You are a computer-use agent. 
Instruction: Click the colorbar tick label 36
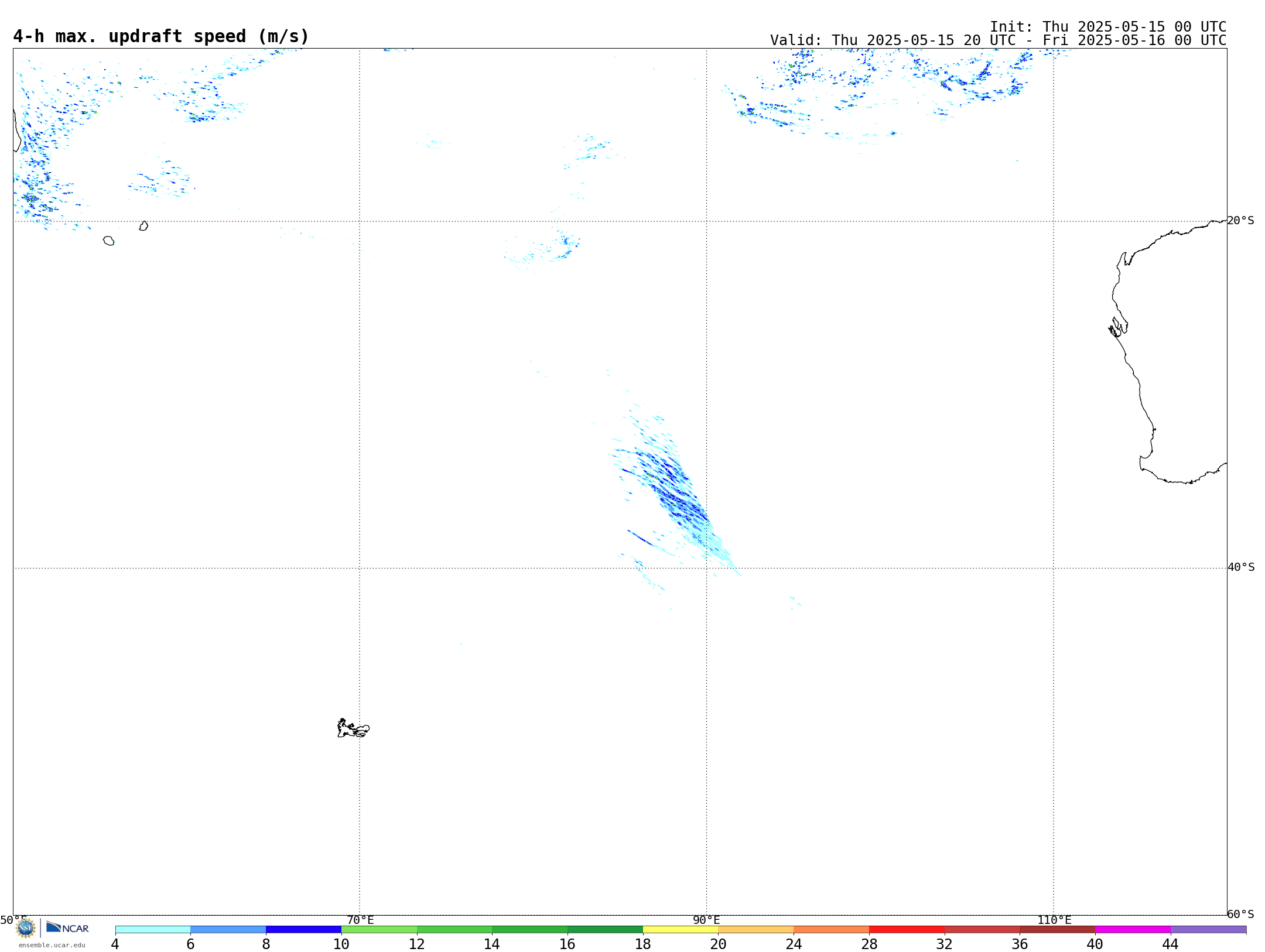coord(1020,944)
